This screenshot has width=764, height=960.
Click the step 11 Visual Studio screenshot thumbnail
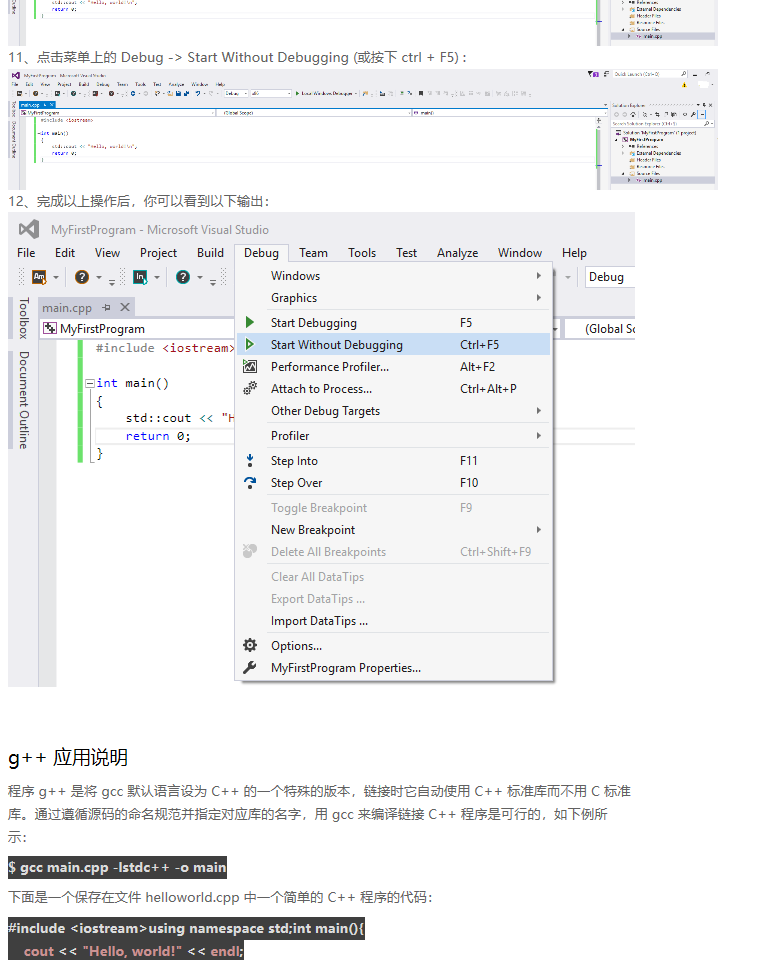362,129
